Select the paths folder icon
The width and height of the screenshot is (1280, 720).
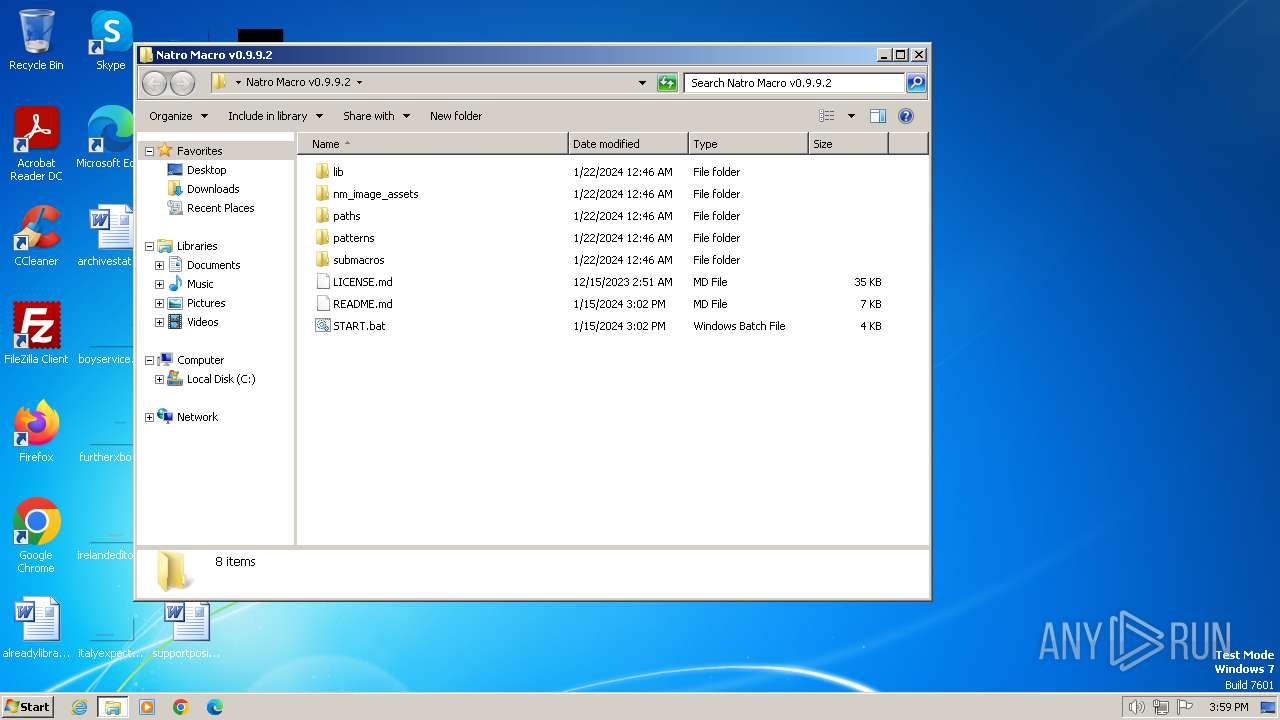tap(322, 216)
